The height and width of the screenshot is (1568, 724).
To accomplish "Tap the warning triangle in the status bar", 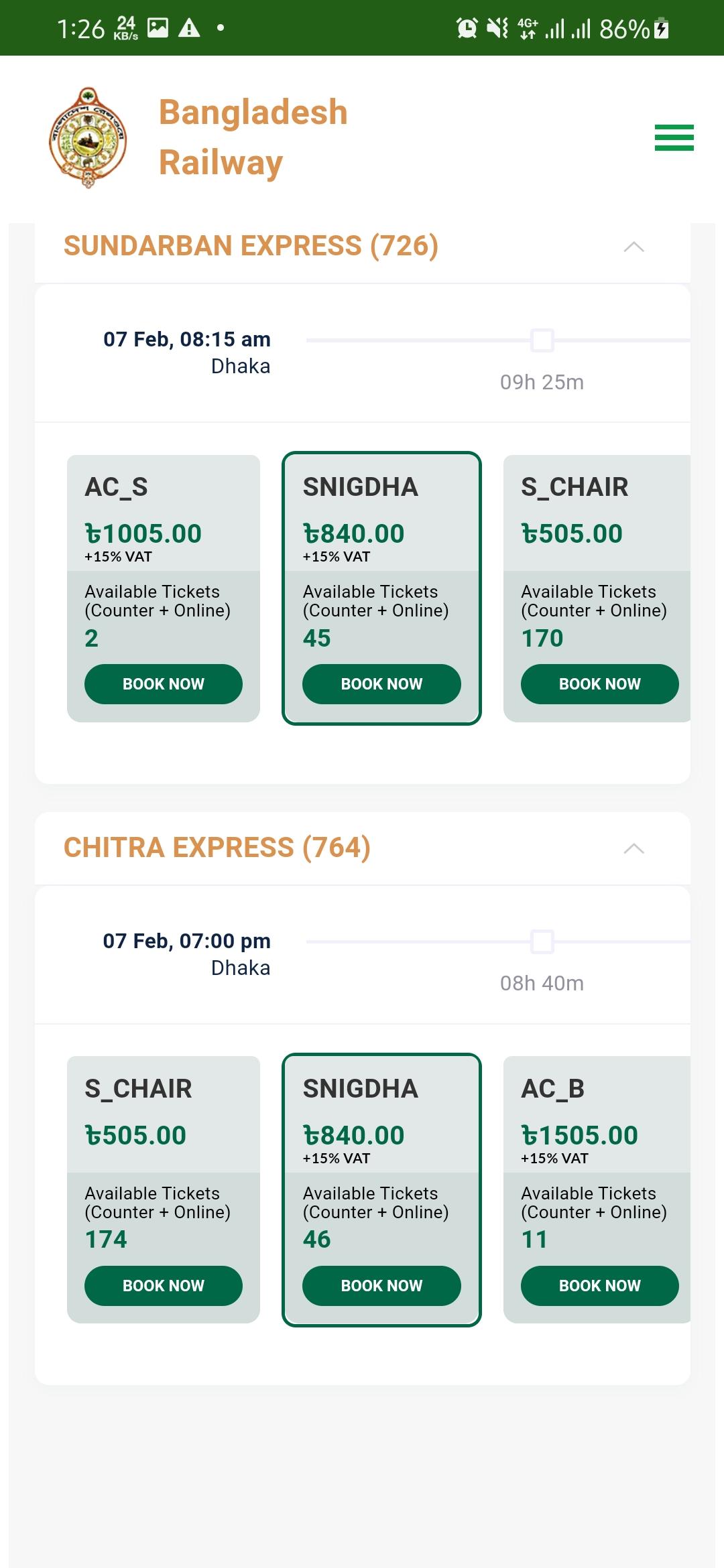I will tap(189, 28).
